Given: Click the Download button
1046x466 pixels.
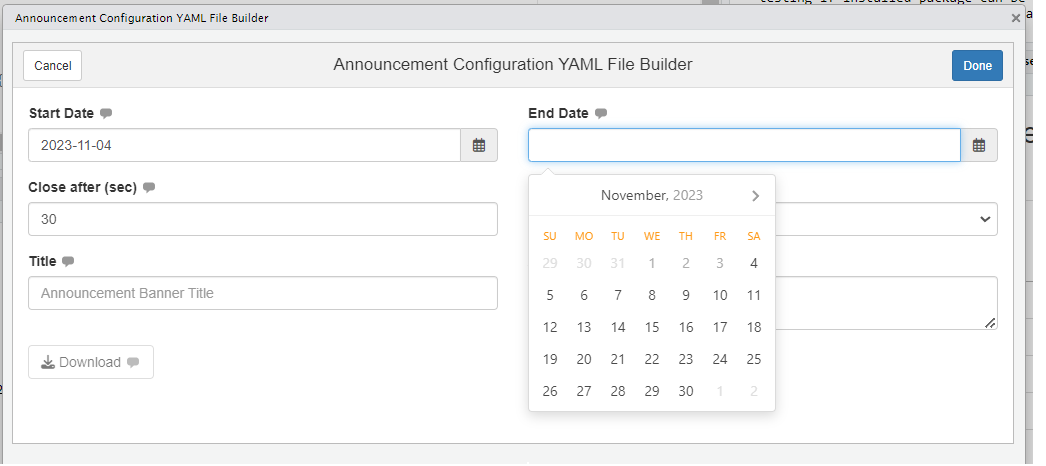Looking at the screenshot, I should pyautogui.click(x=91, y=362).
